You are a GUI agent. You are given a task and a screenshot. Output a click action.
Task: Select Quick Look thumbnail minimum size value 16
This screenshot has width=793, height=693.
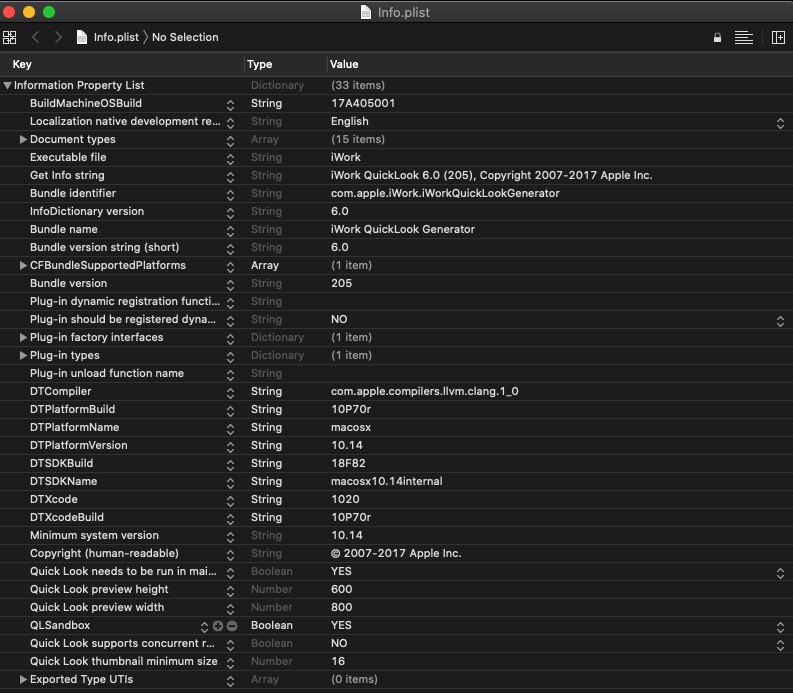tap(338, 661)
